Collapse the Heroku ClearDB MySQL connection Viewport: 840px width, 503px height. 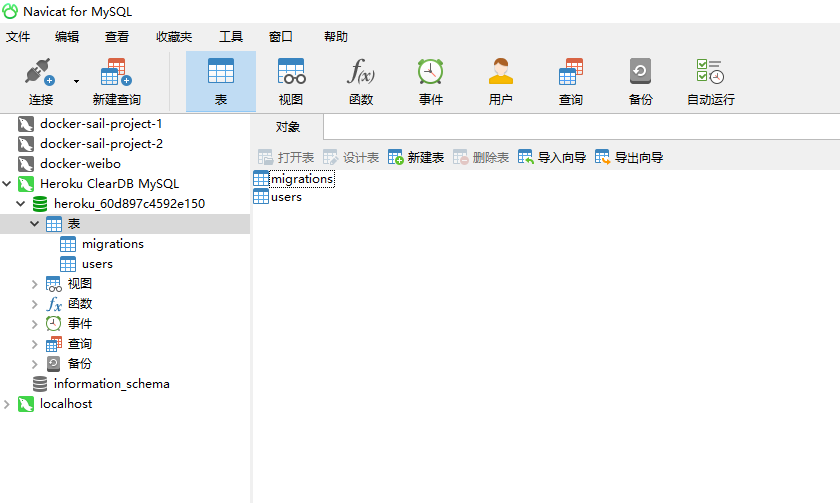[x=7, y=184]
